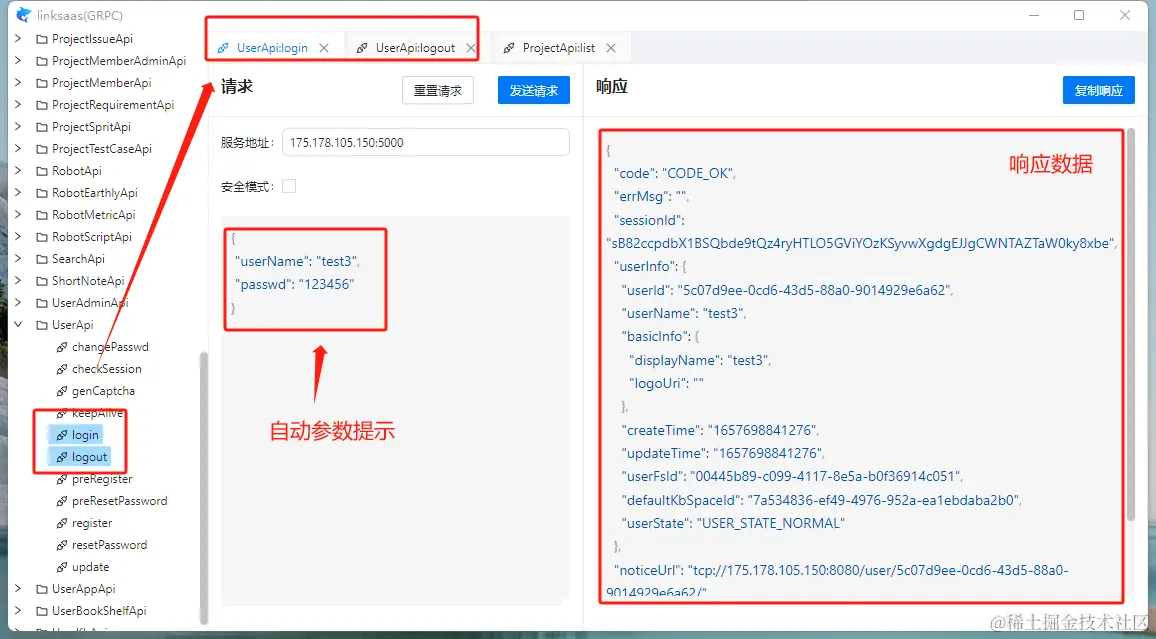
Task: Open the login method in tree
Action: pyautogui.click(x=85, y=435)
